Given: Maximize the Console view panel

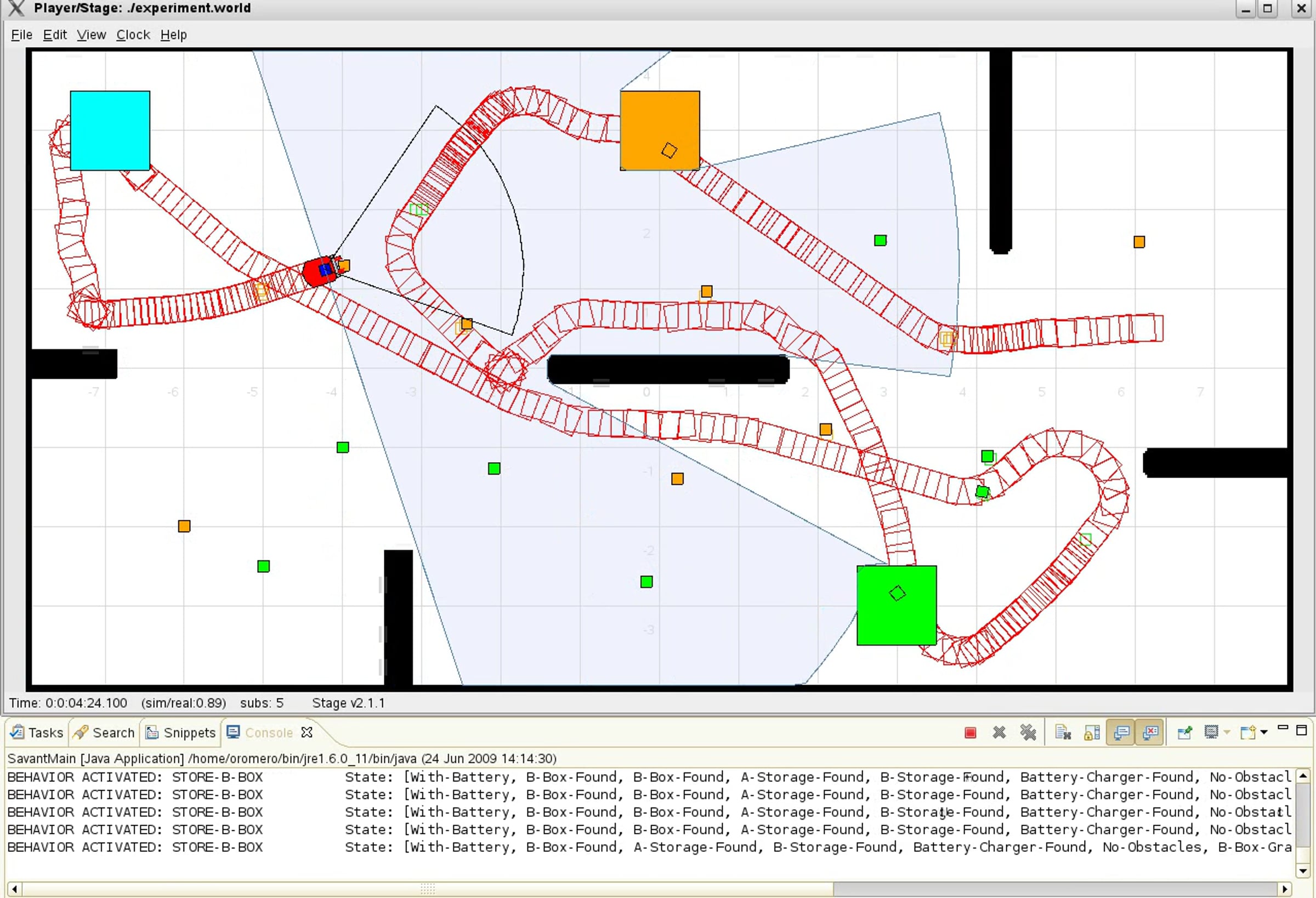Looking at the screenshot, I should [1301, 730].
